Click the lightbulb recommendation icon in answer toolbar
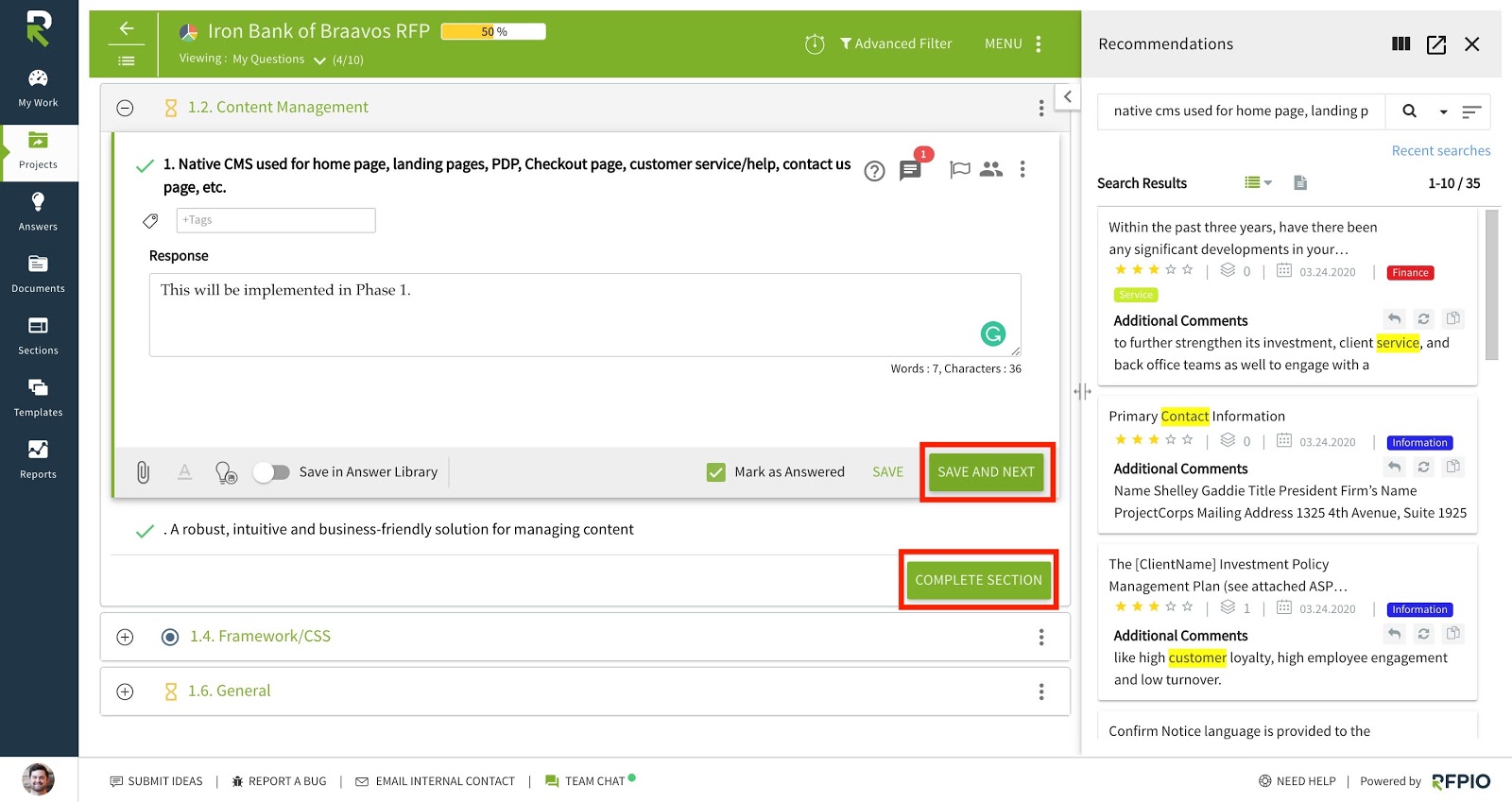Screen dimensions: 1512x802 click(226, 472)
